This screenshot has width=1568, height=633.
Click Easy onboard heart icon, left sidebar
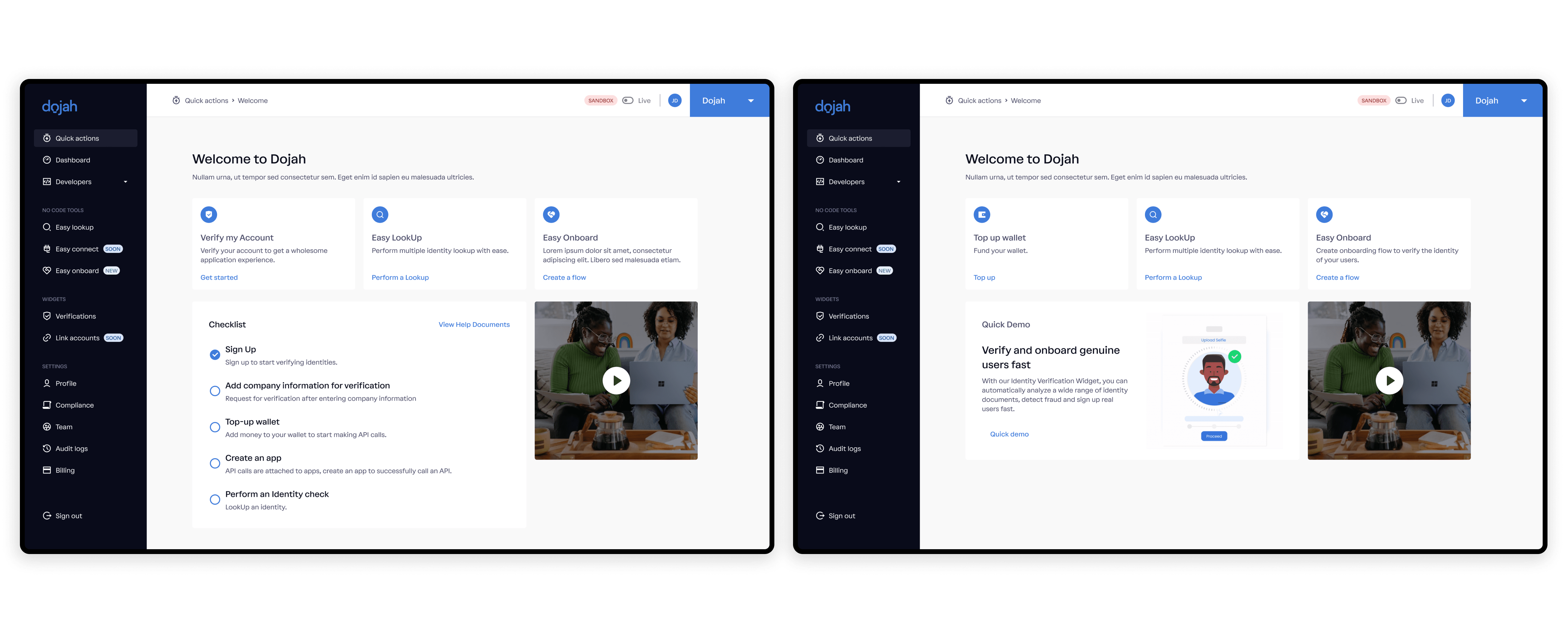pos(47,271)
